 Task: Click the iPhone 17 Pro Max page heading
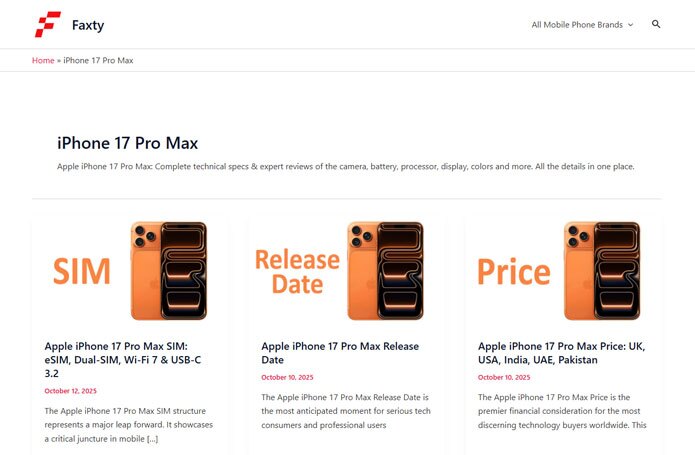coord(128,143)
